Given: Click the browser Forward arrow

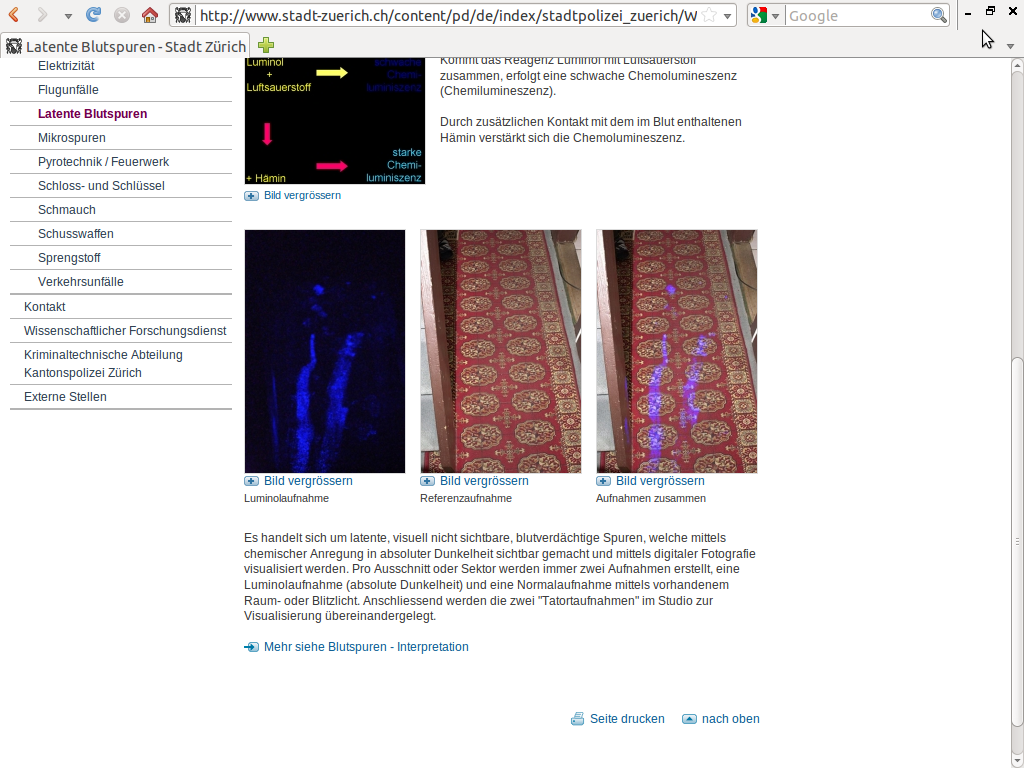Looking at the screenshot, I should [42, 15].
